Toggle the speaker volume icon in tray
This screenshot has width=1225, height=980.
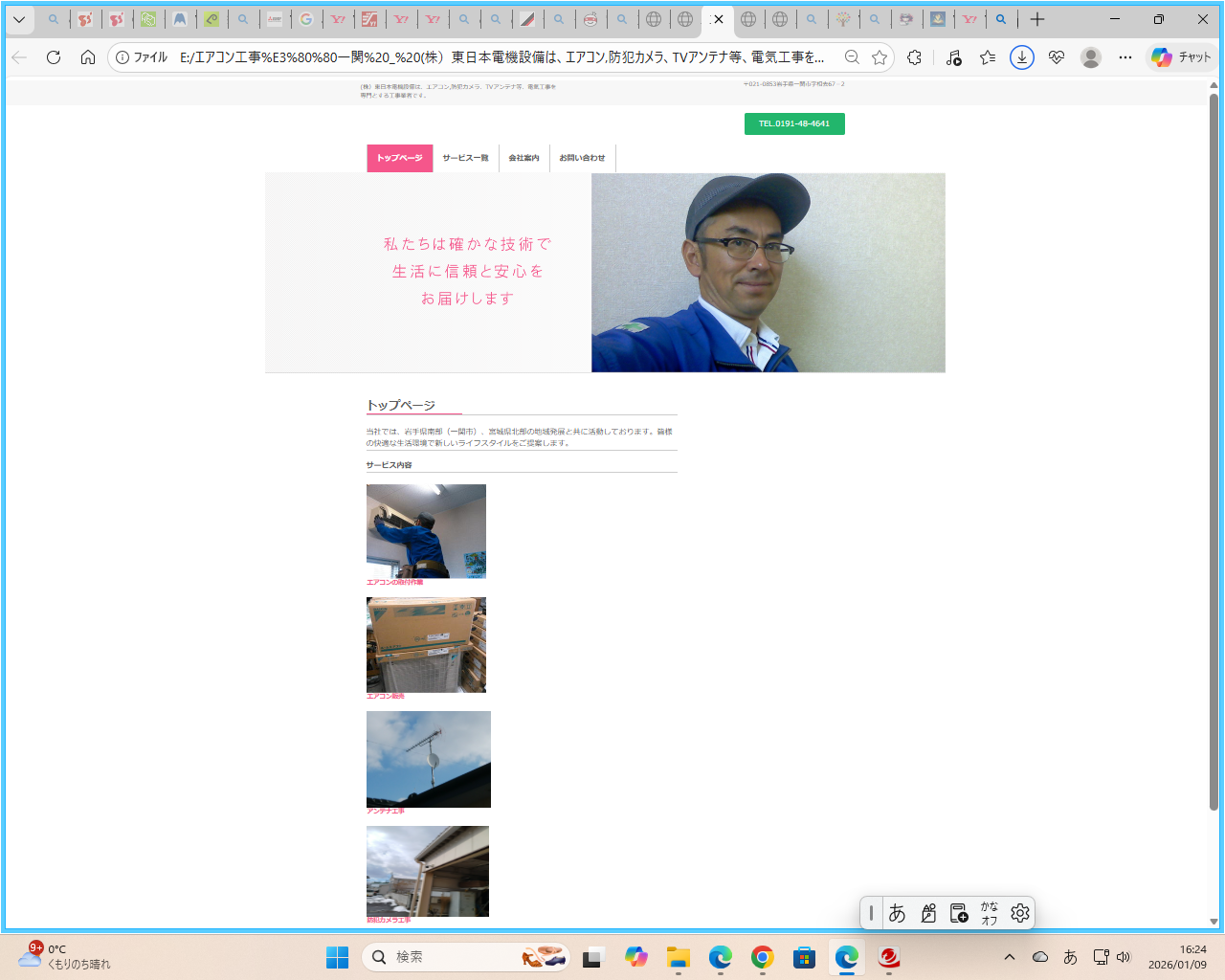tap(1124, 957)
